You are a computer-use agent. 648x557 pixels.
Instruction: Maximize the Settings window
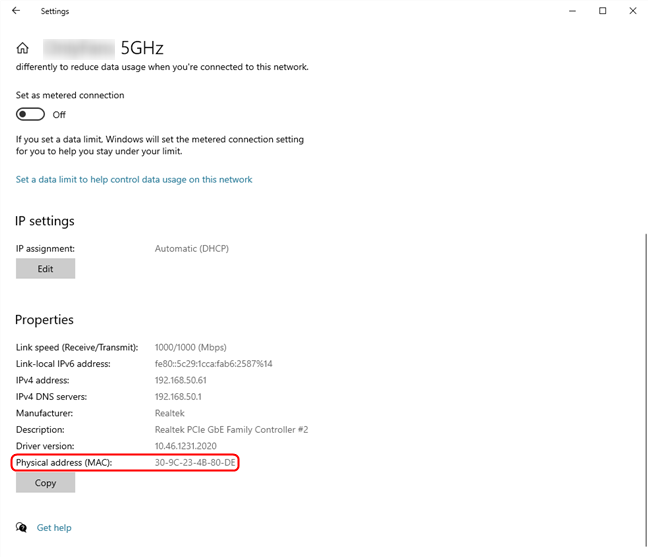(603, 11)
